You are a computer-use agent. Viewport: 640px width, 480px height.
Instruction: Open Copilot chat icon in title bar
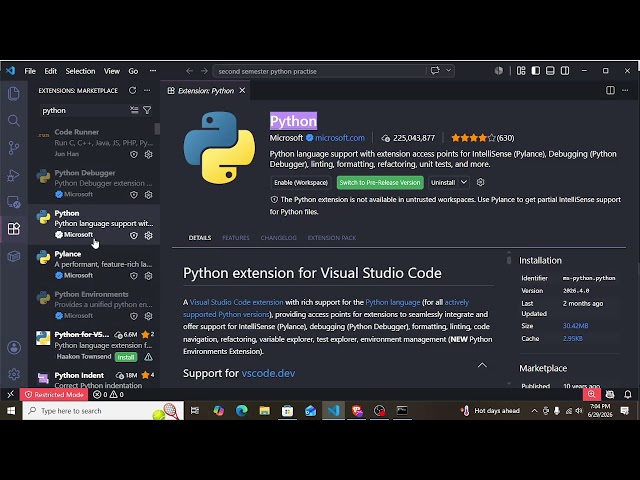(435, 71)
